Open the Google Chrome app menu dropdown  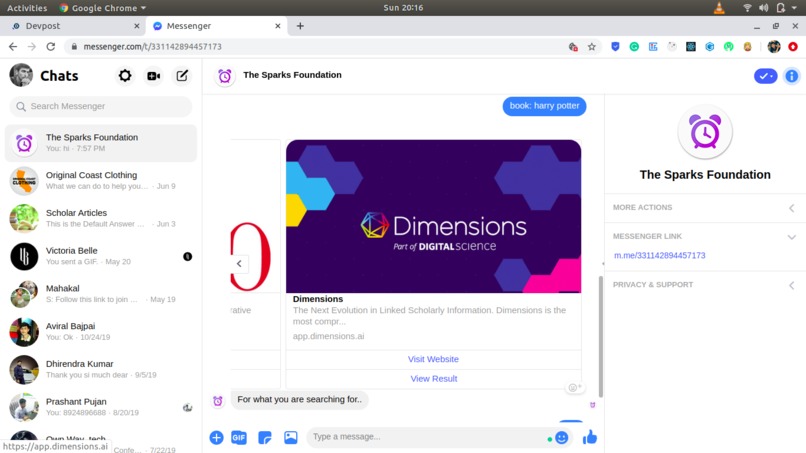pos(103,8)
